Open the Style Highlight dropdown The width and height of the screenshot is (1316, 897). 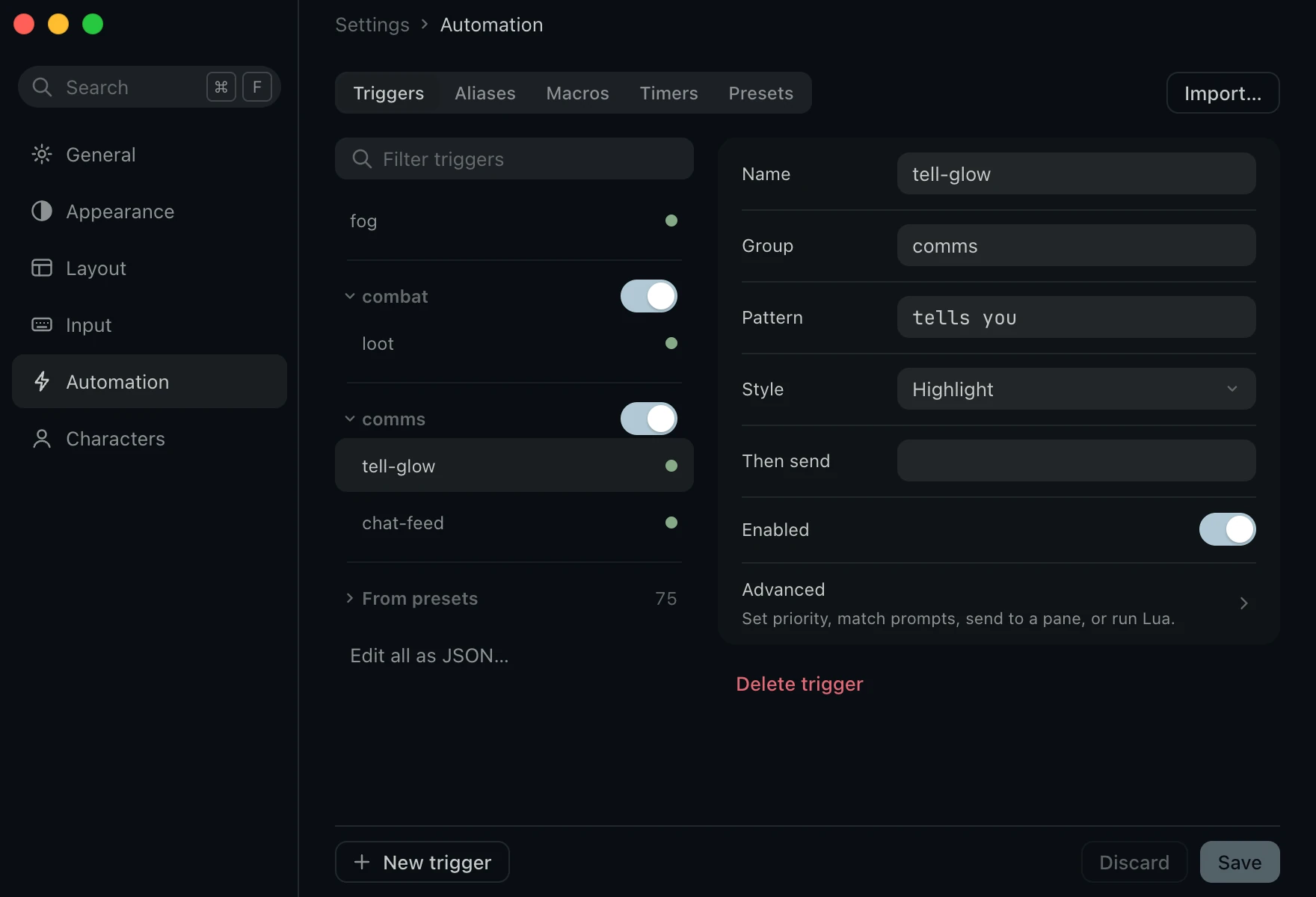tap(1077, 389)
